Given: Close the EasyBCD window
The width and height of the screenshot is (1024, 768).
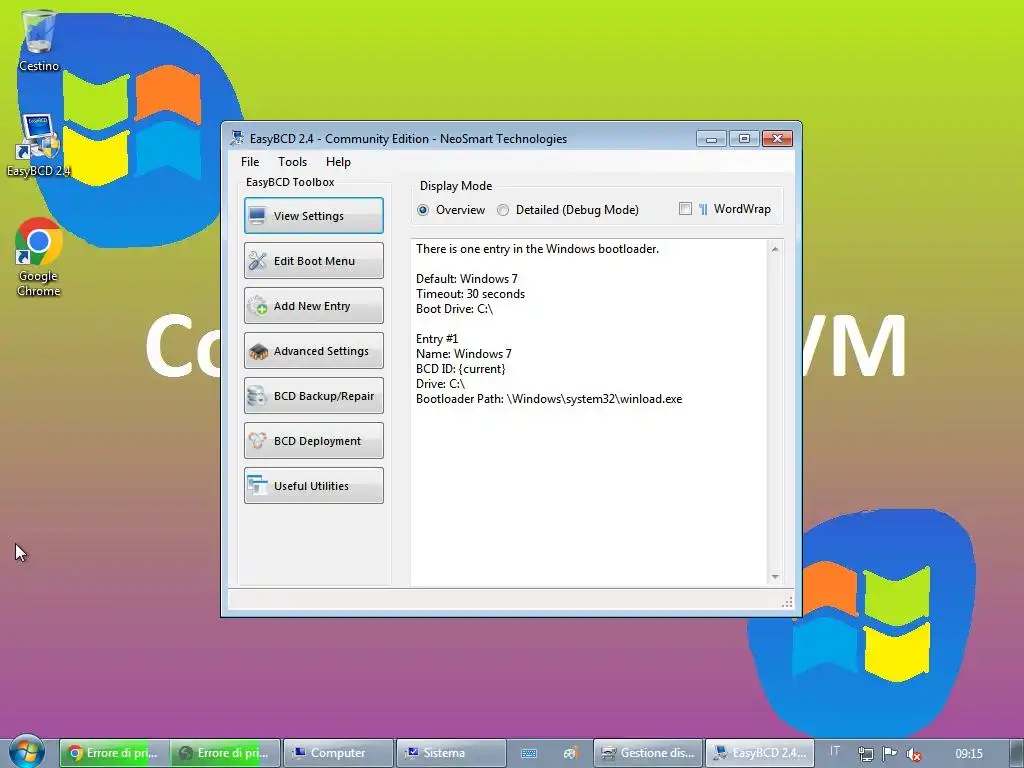Looking at the screenshot, I should 777,138.
